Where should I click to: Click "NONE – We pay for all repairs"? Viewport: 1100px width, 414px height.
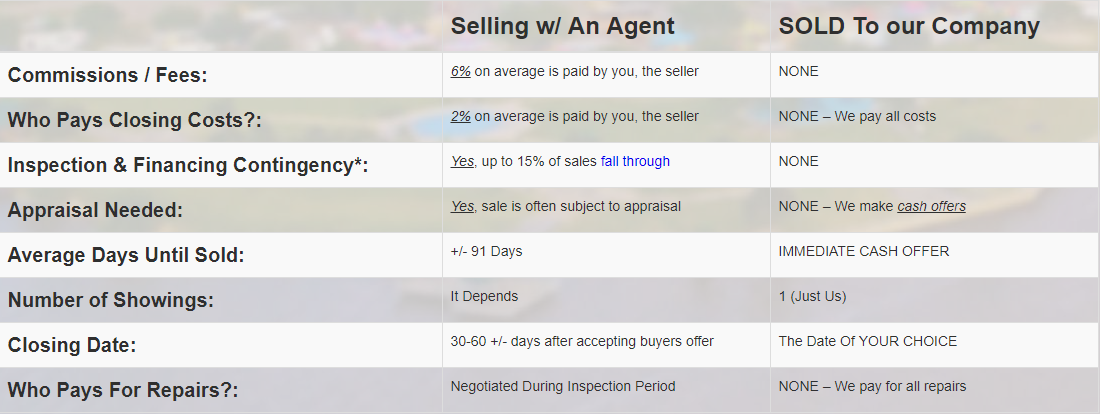point(872,386)
